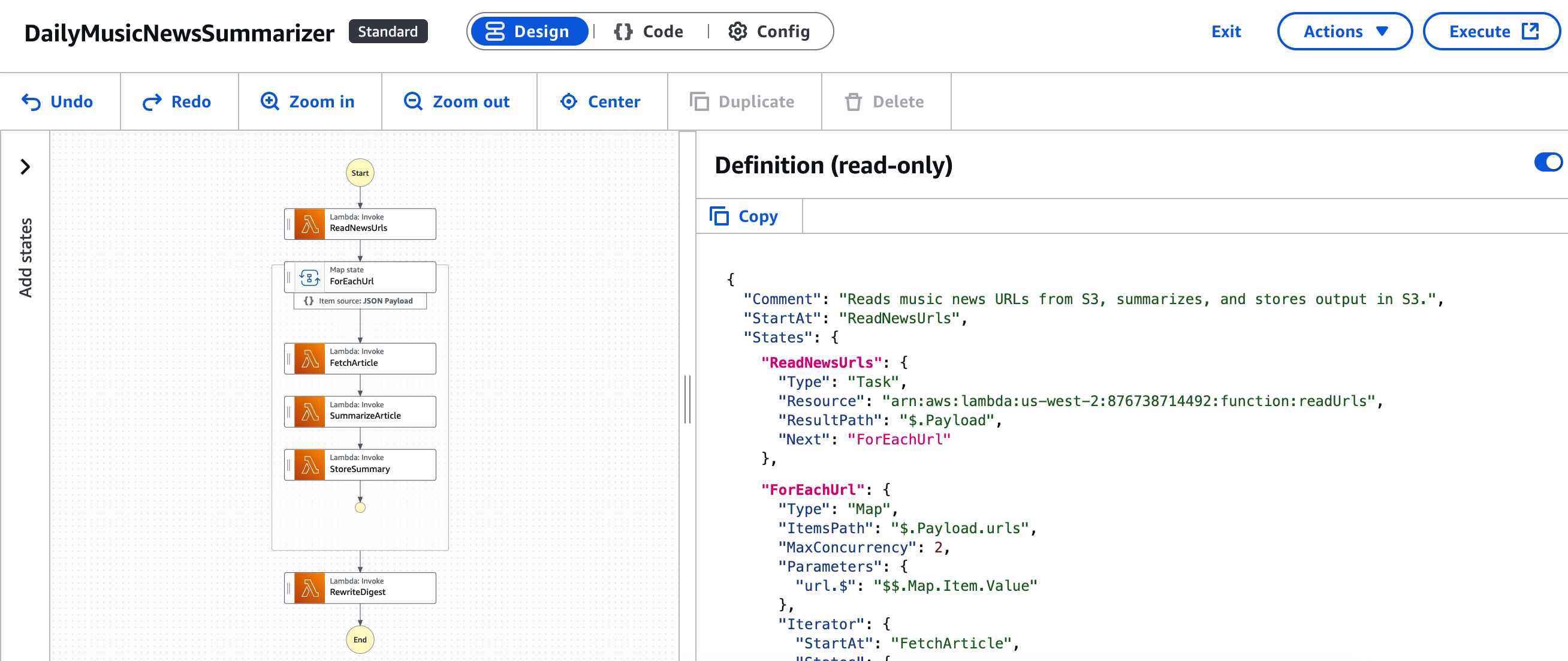Click the vertical panel divider handle
Screen dimensions: 1568x661
[x=687, y=399]
